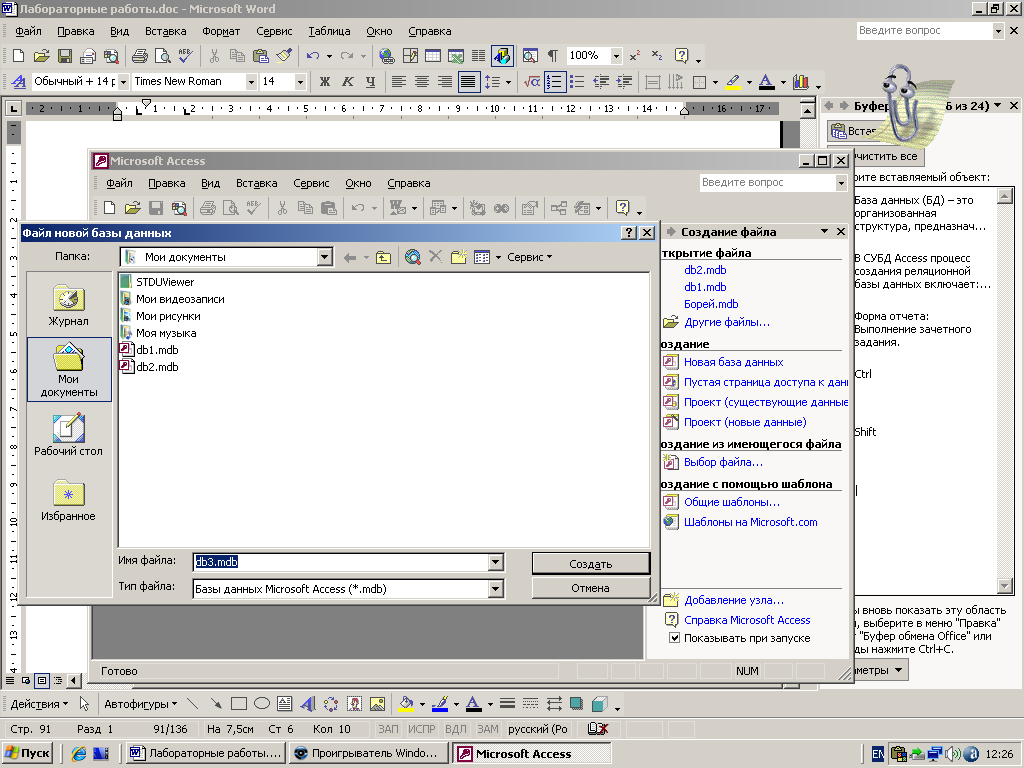This screenshot has height=768, width=1024.
Task: Click Проигрыватель Windows taskbar button
Action: [368, 753]
